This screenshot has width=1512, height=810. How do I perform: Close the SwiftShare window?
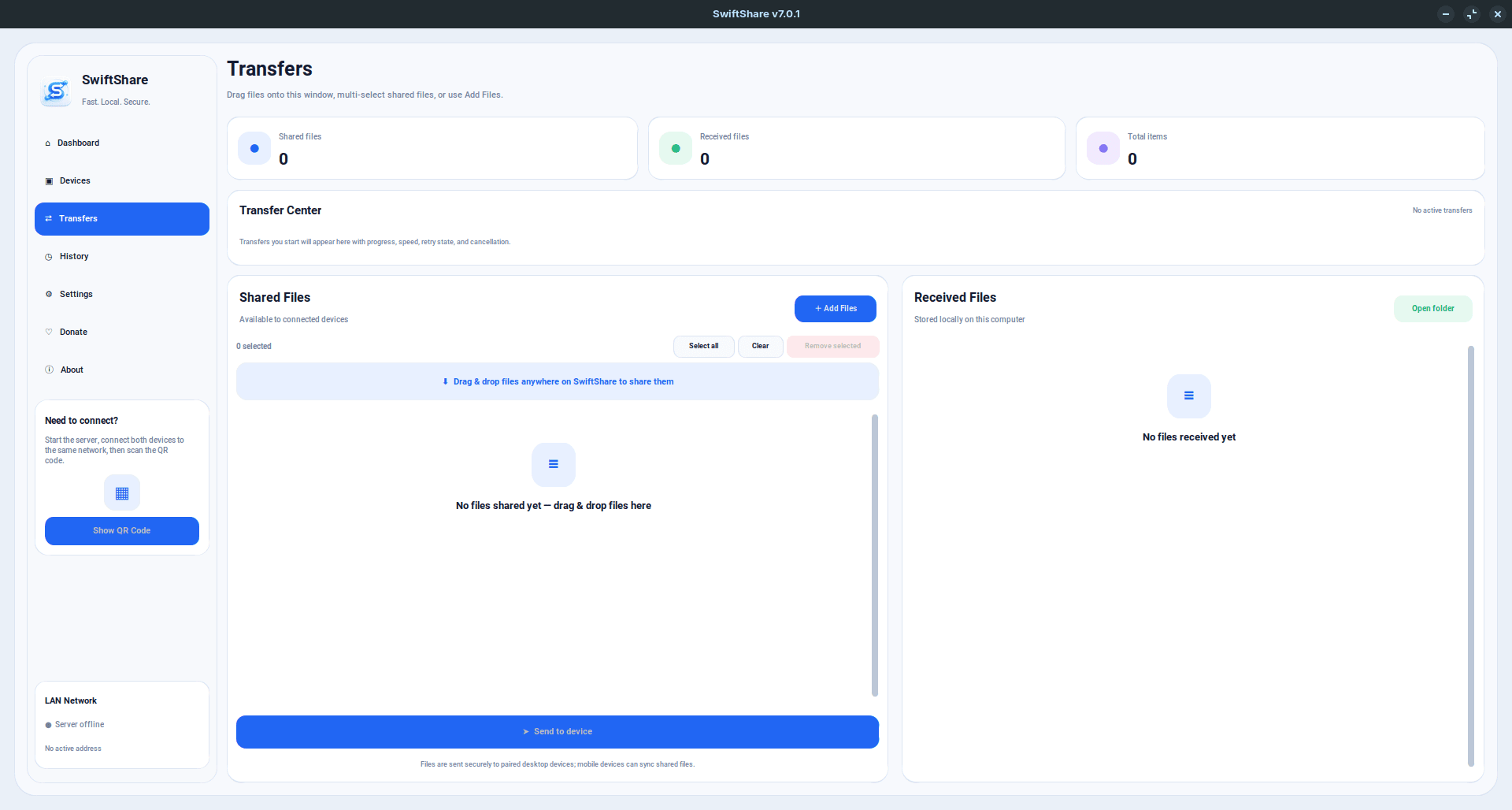tap(1498, 14)
